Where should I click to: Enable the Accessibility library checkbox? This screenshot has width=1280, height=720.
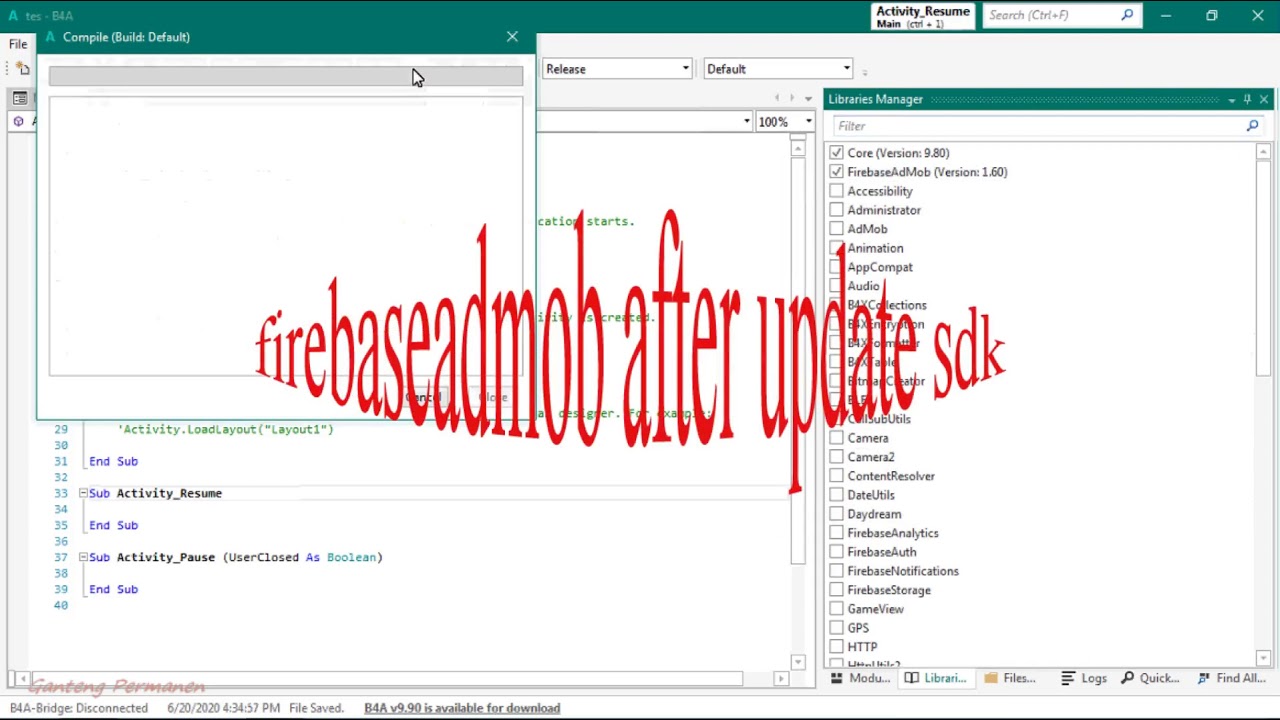click(836, 191)
